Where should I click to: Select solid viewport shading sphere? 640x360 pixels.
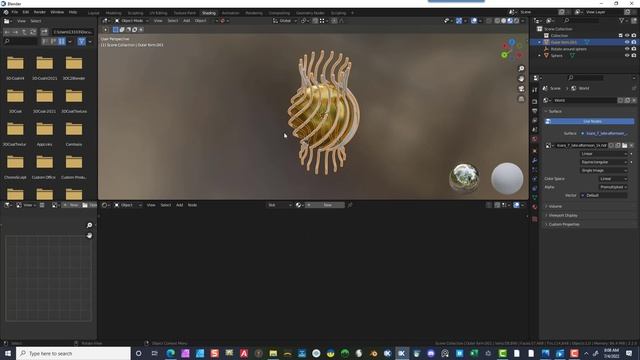point(504,21)
